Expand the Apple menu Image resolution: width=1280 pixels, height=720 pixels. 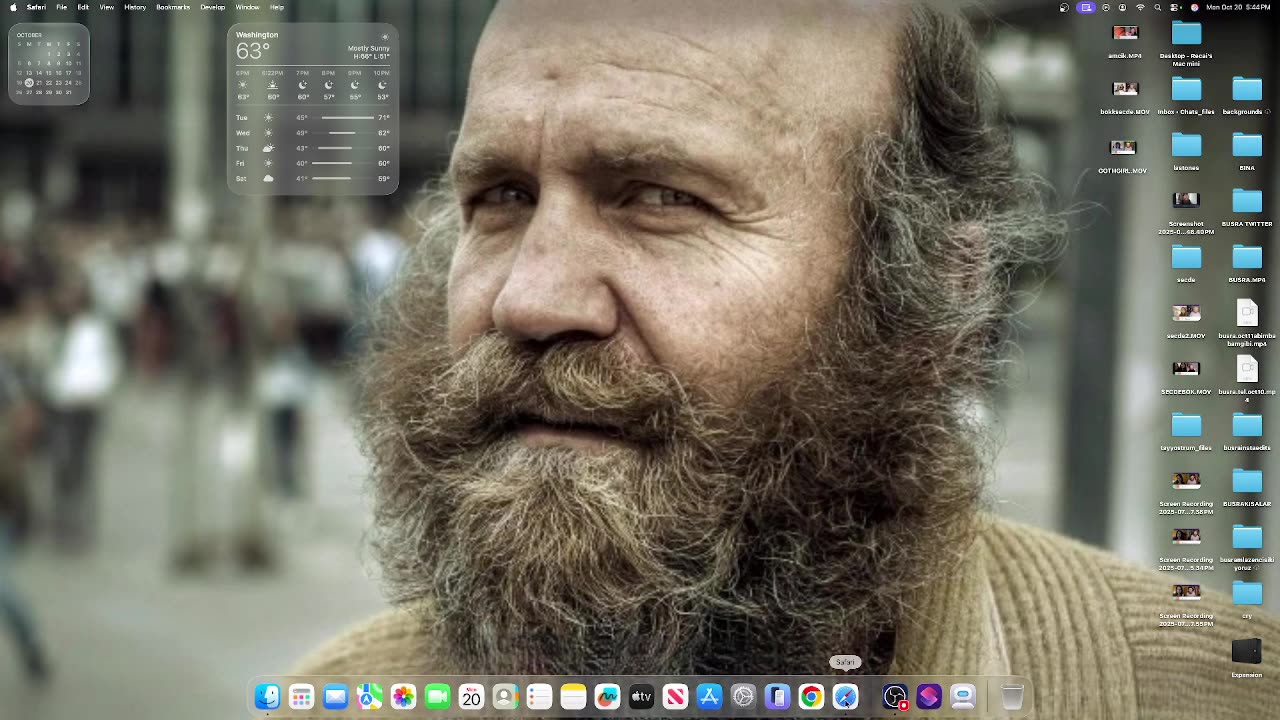point(12,7)
